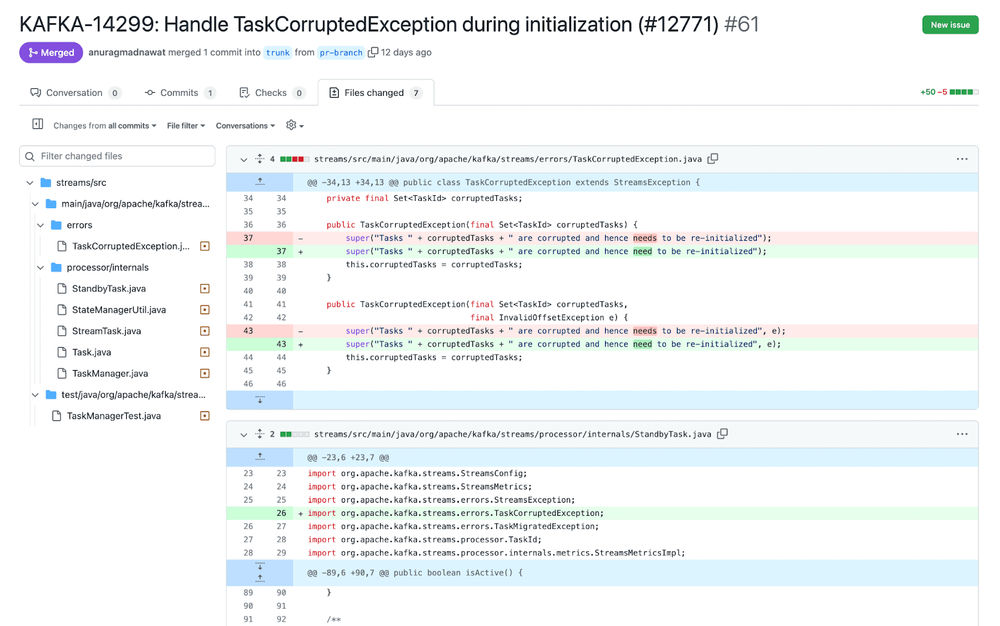The width and height of the screenshot is (1000, 626).
Task: Toggle the file tree sidebar icon
Action: 38,125
